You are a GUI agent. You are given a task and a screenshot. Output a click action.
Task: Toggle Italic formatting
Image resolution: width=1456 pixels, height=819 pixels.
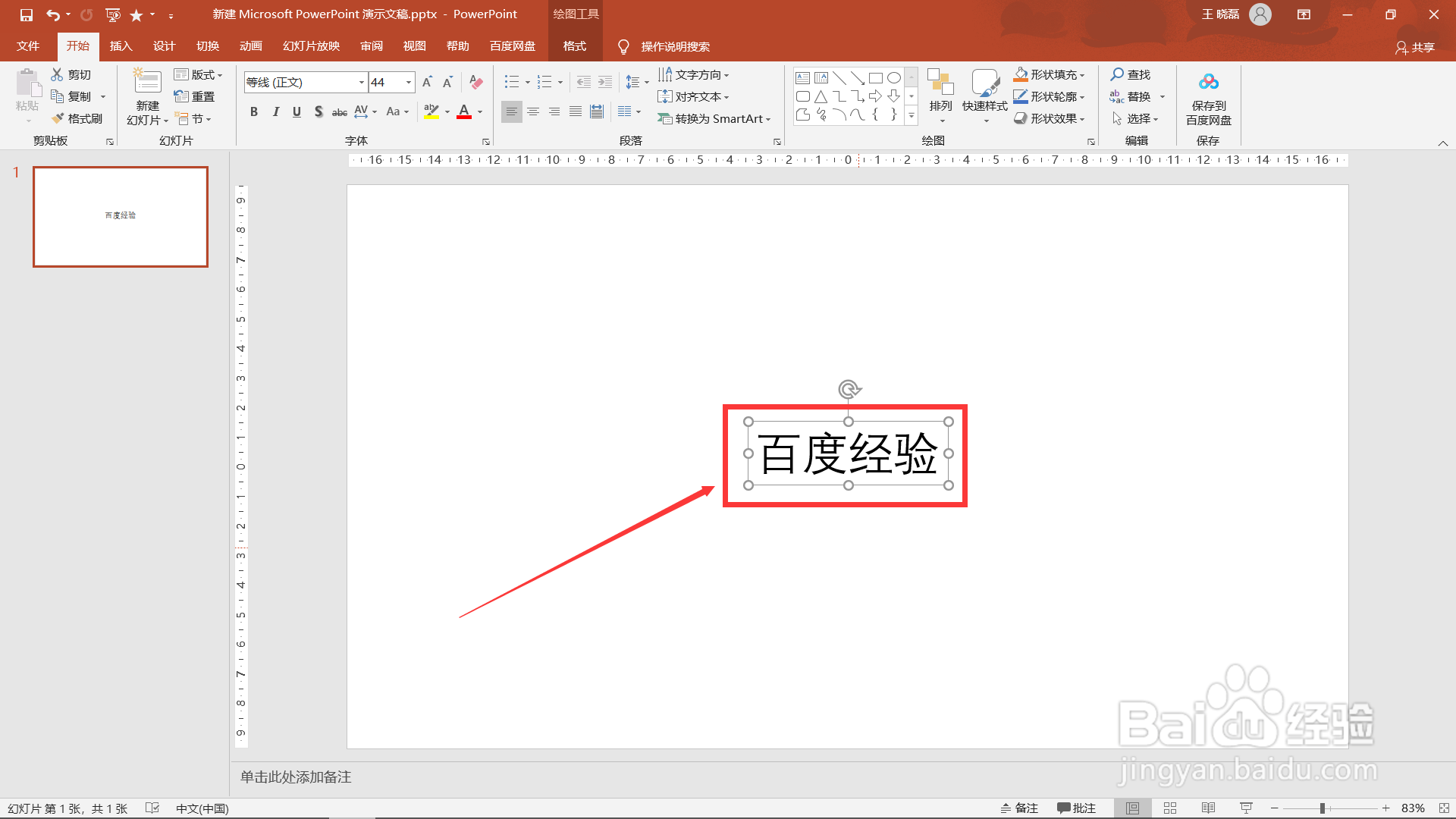[x=275, y=111]
